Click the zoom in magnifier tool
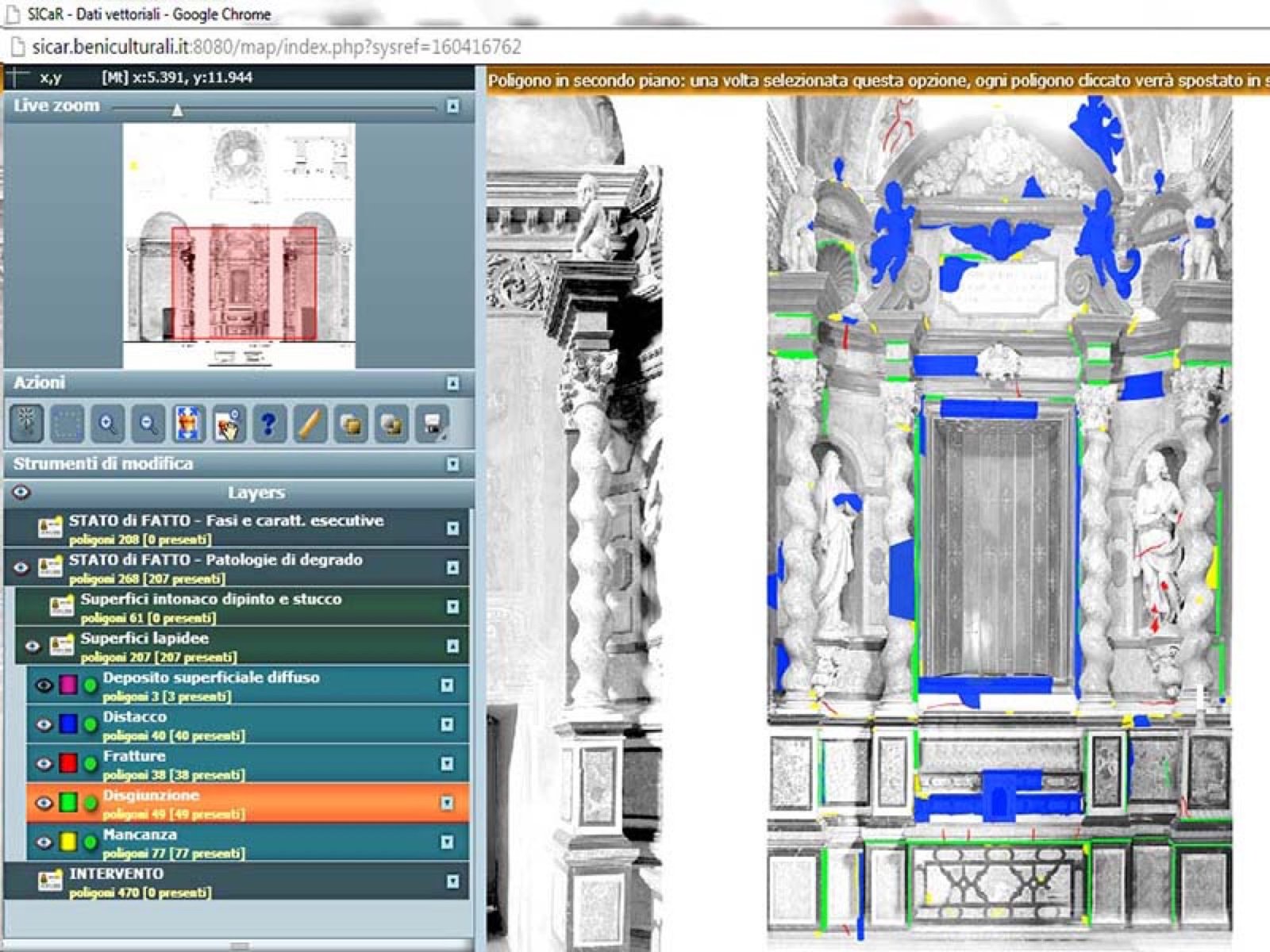Viewport: 1270px width, 952px height. pyautogui.click(x=108, y=424)
